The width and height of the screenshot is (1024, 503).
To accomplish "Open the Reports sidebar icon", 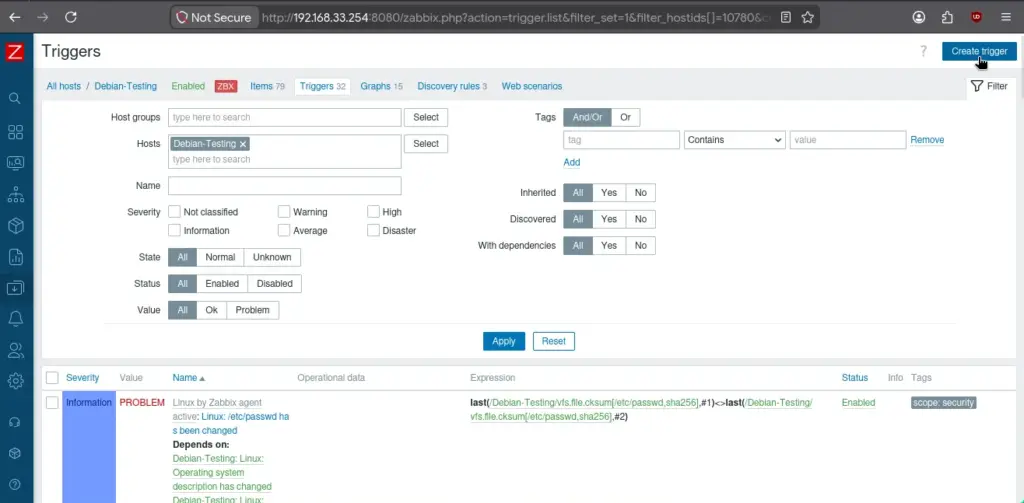I will (15, 257).
